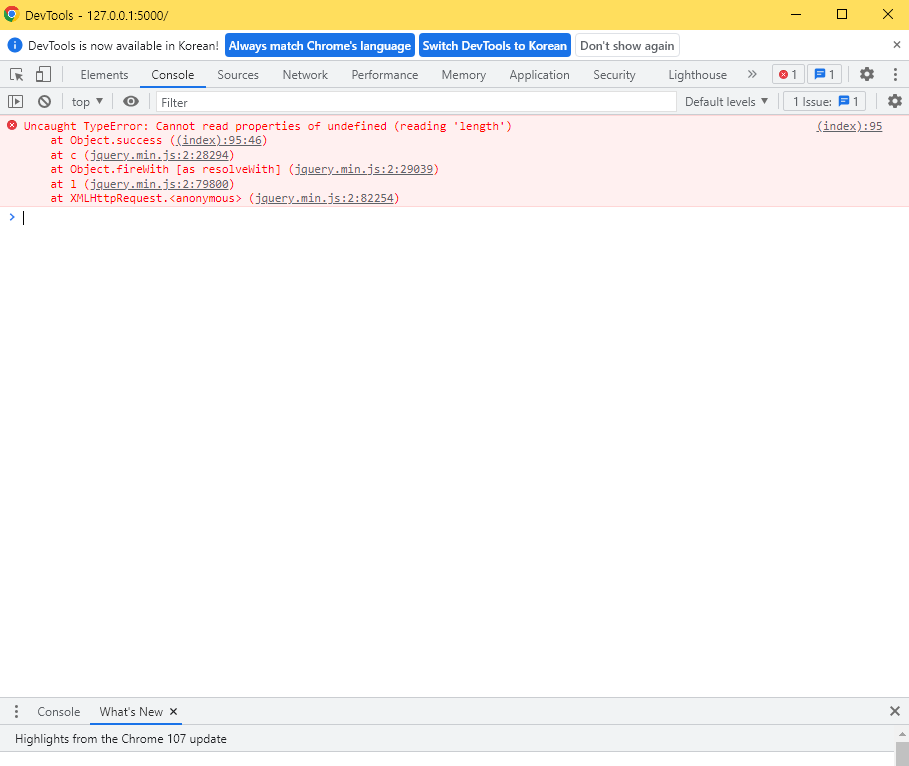Click the 1 Issue counter button
The width and height of the screenshot is (909, 766).
click(x=824, y=101)
